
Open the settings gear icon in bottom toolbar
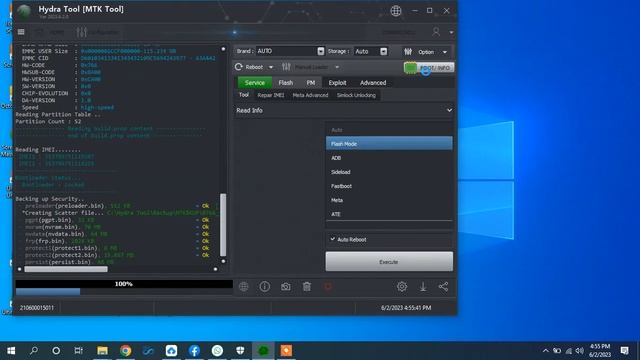click(x=402, y=287)
